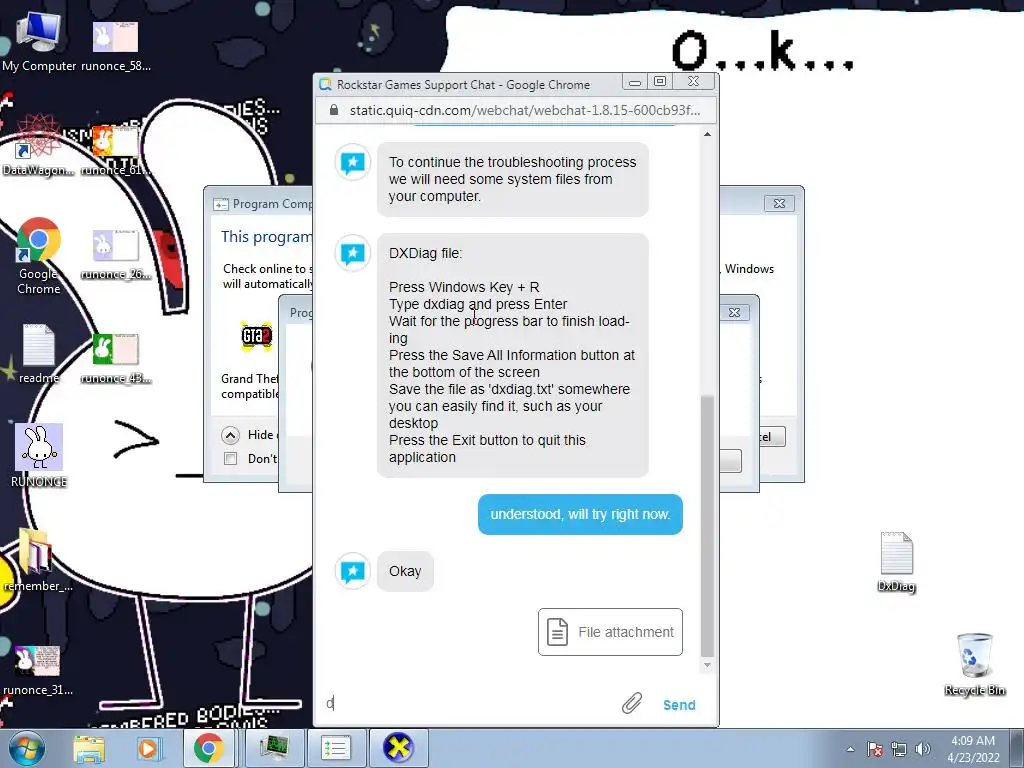Click agent avatar beside Okay message
The image size is (1024, 768).
tap(353, 571)
